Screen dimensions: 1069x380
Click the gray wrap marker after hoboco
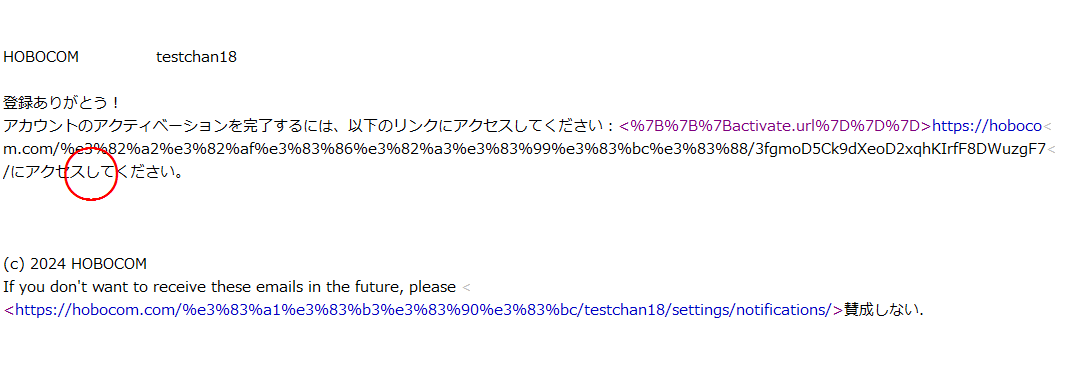tap(1048, 127)
